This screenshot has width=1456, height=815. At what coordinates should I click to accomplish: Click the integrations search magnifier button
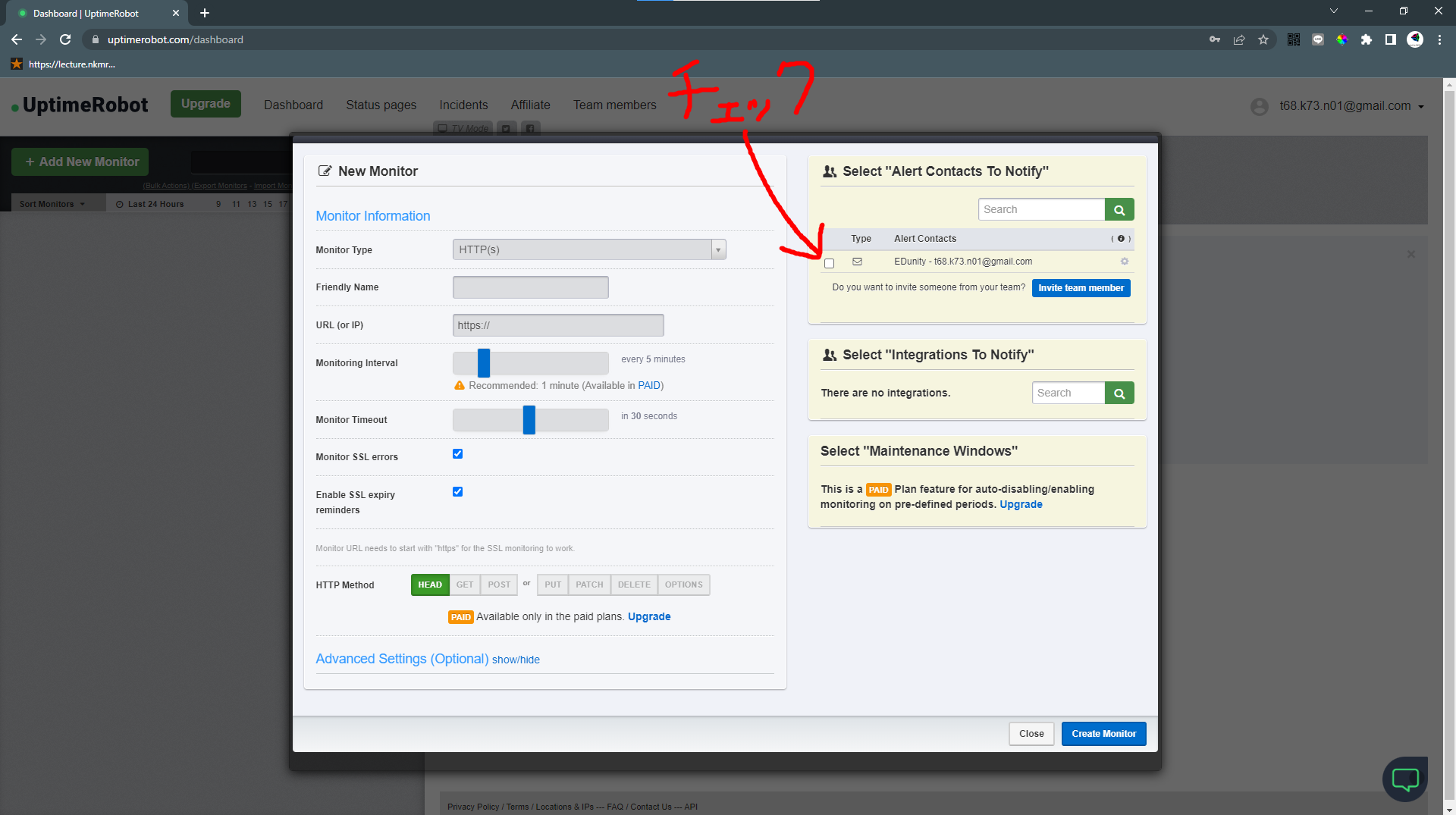1119,393
